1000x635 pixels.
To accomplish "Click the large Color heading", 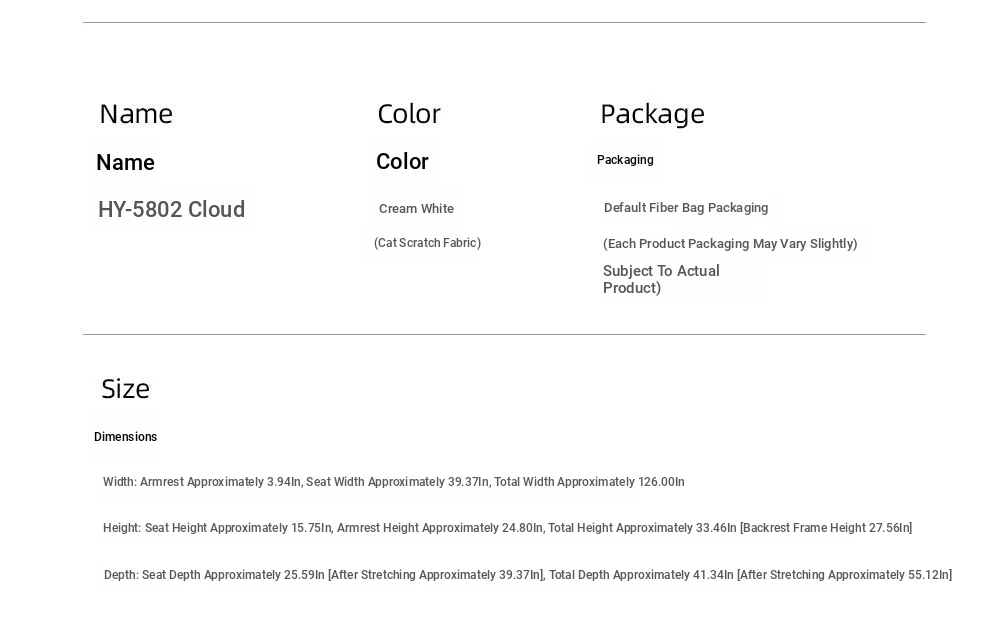I will (x=409, y=114).
